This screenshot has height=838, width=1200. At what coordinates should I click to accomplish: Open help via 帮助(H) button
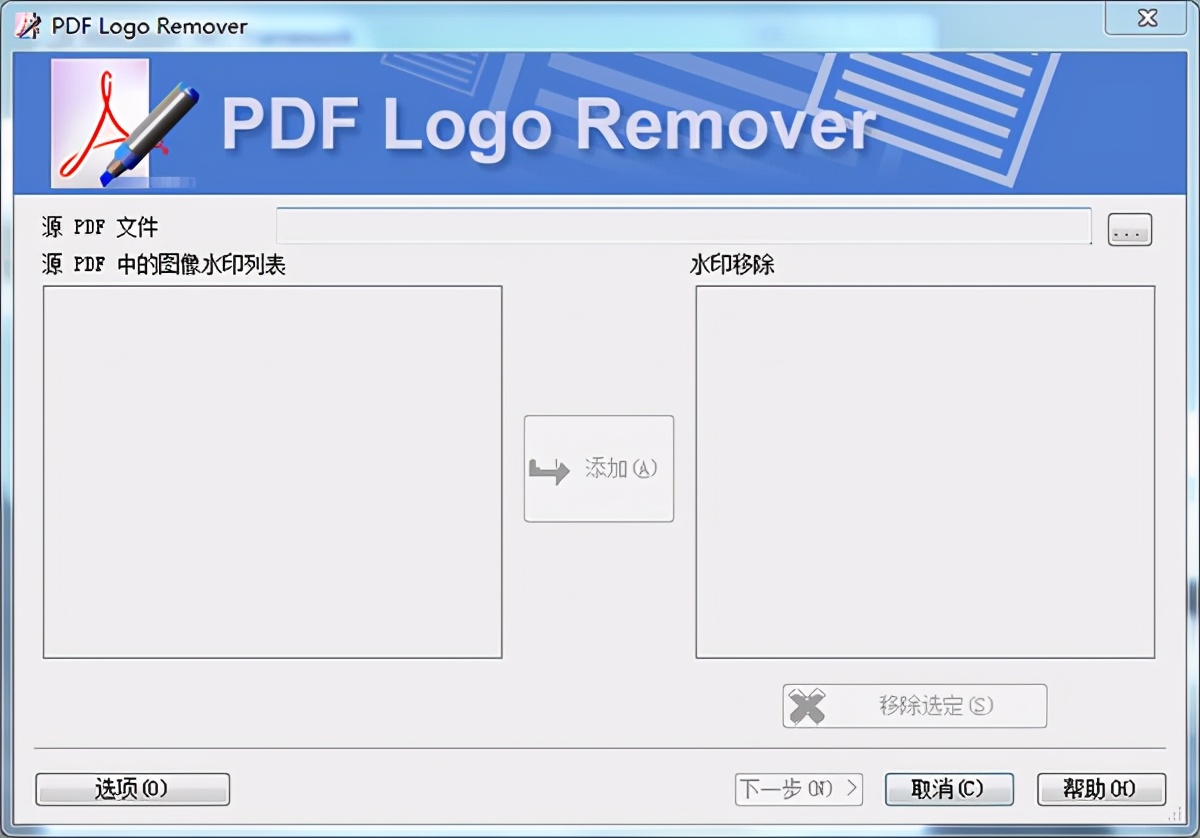point(1100,789)
